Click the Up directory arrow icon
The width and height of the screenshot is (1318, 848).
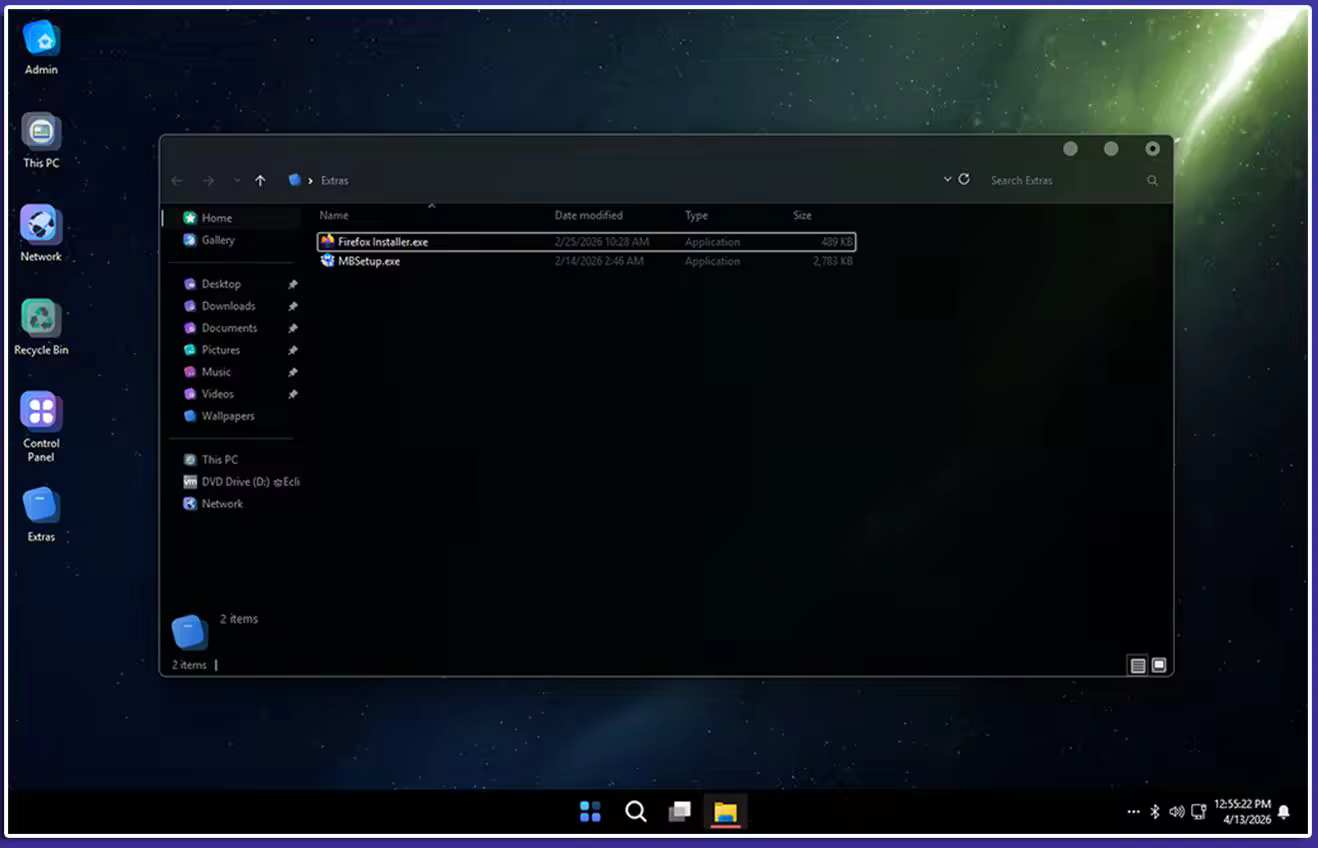point(260,181)
